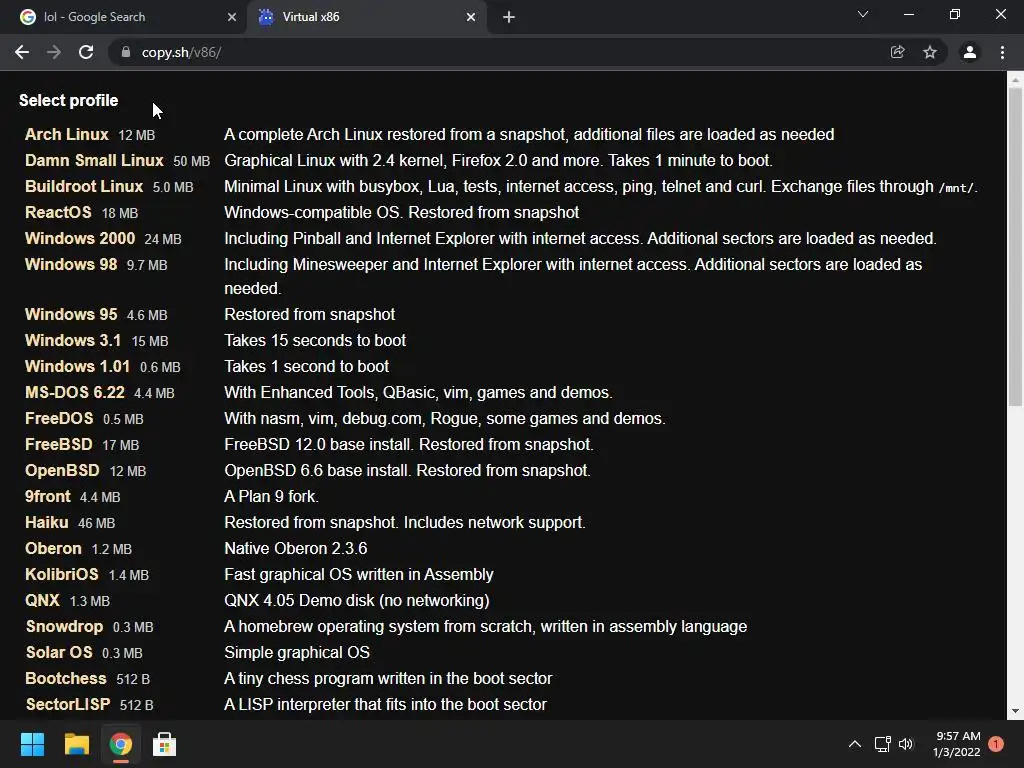Switch to 'lol - Google Search' tab

[122, 17]
